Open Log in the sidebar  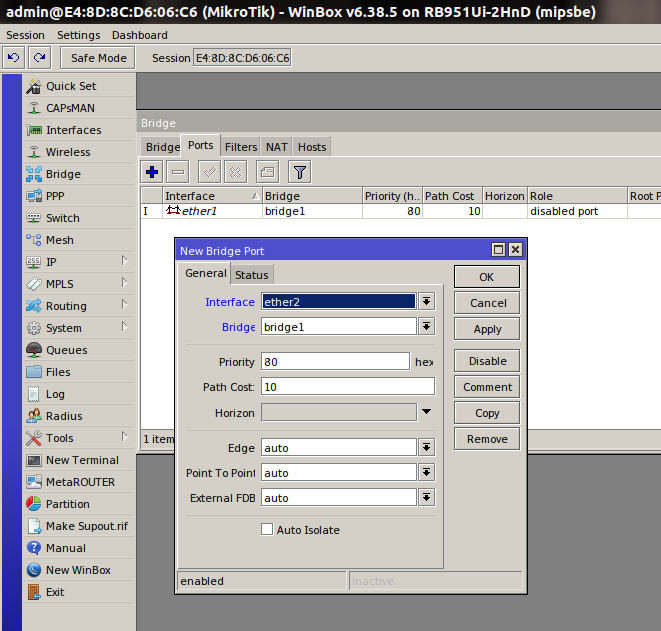(80, 394)
